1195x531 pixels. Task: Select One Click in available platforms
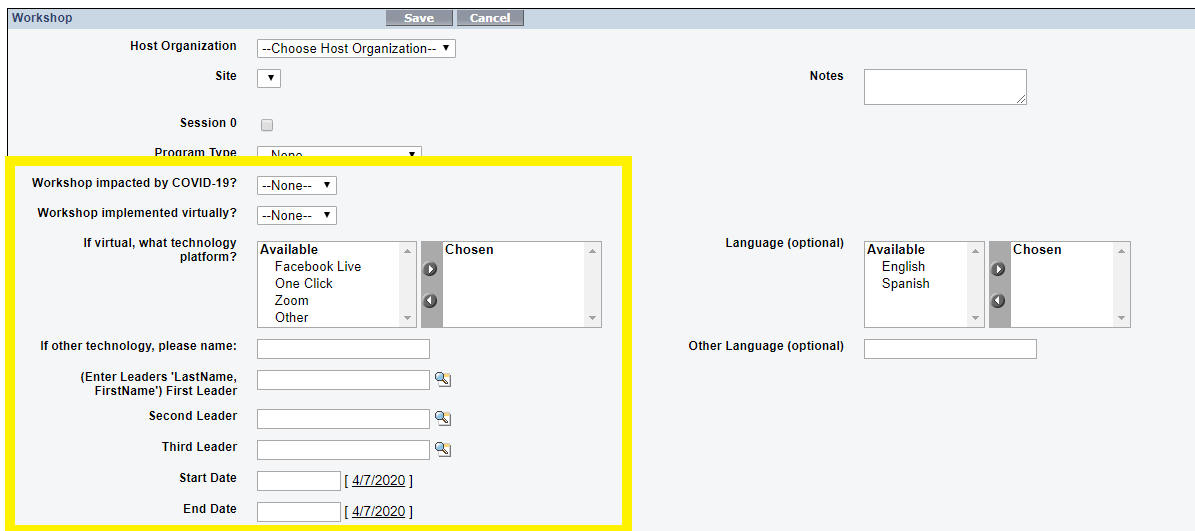coord(304,283)
